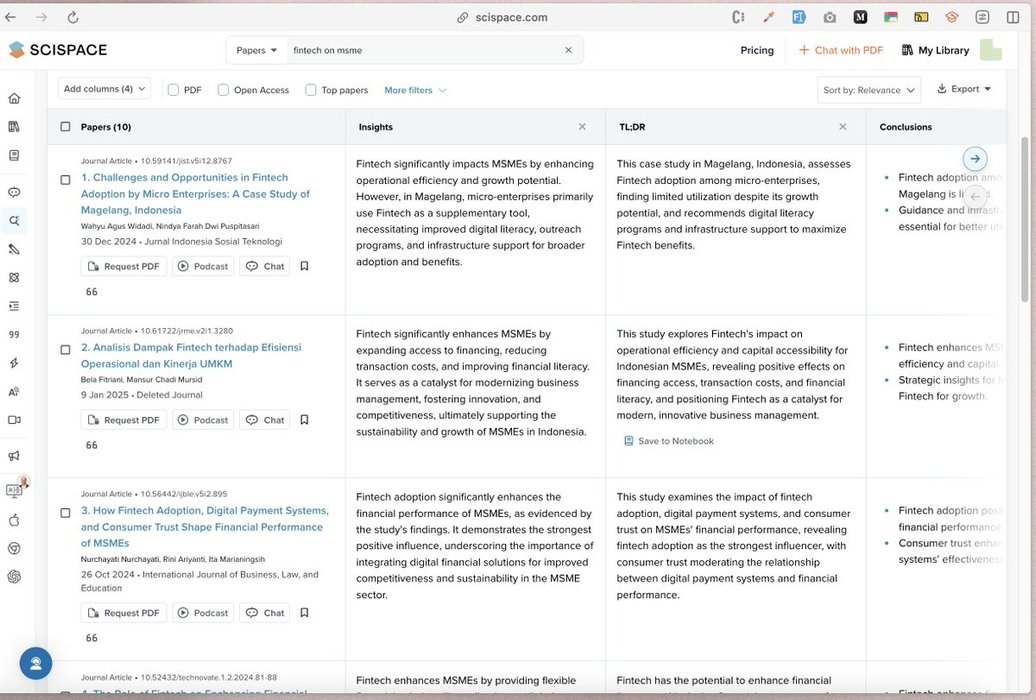Click the citation quote icon under paper 2

91,445
